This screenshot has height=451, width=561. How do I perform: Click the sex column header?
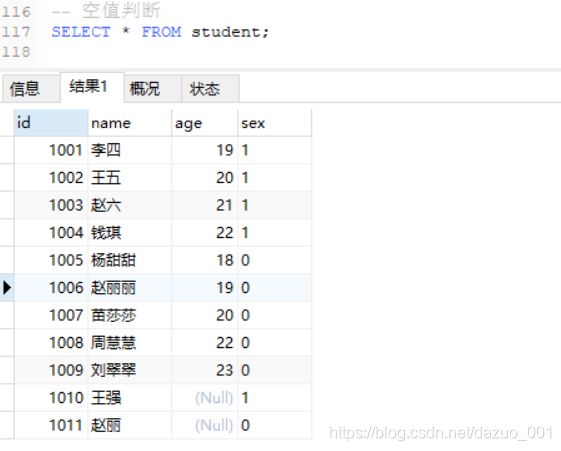275,123
